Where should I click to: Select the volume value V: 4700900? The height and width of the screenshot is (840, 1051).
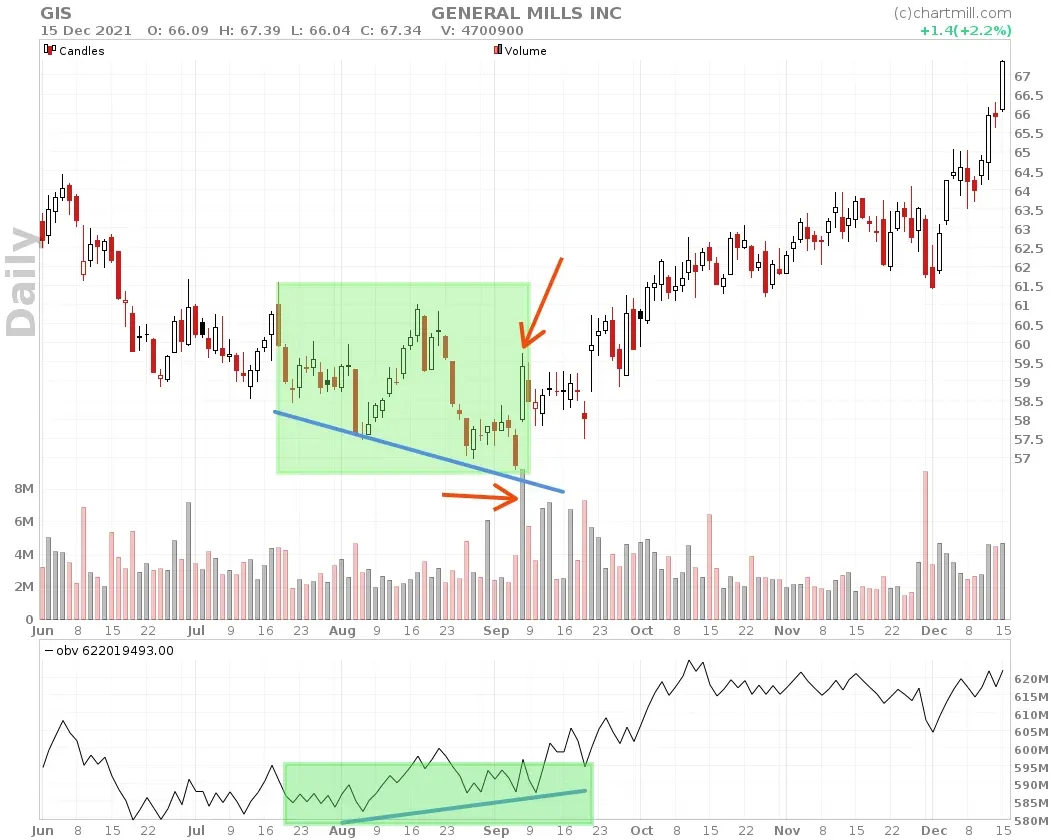coord(482,31)
